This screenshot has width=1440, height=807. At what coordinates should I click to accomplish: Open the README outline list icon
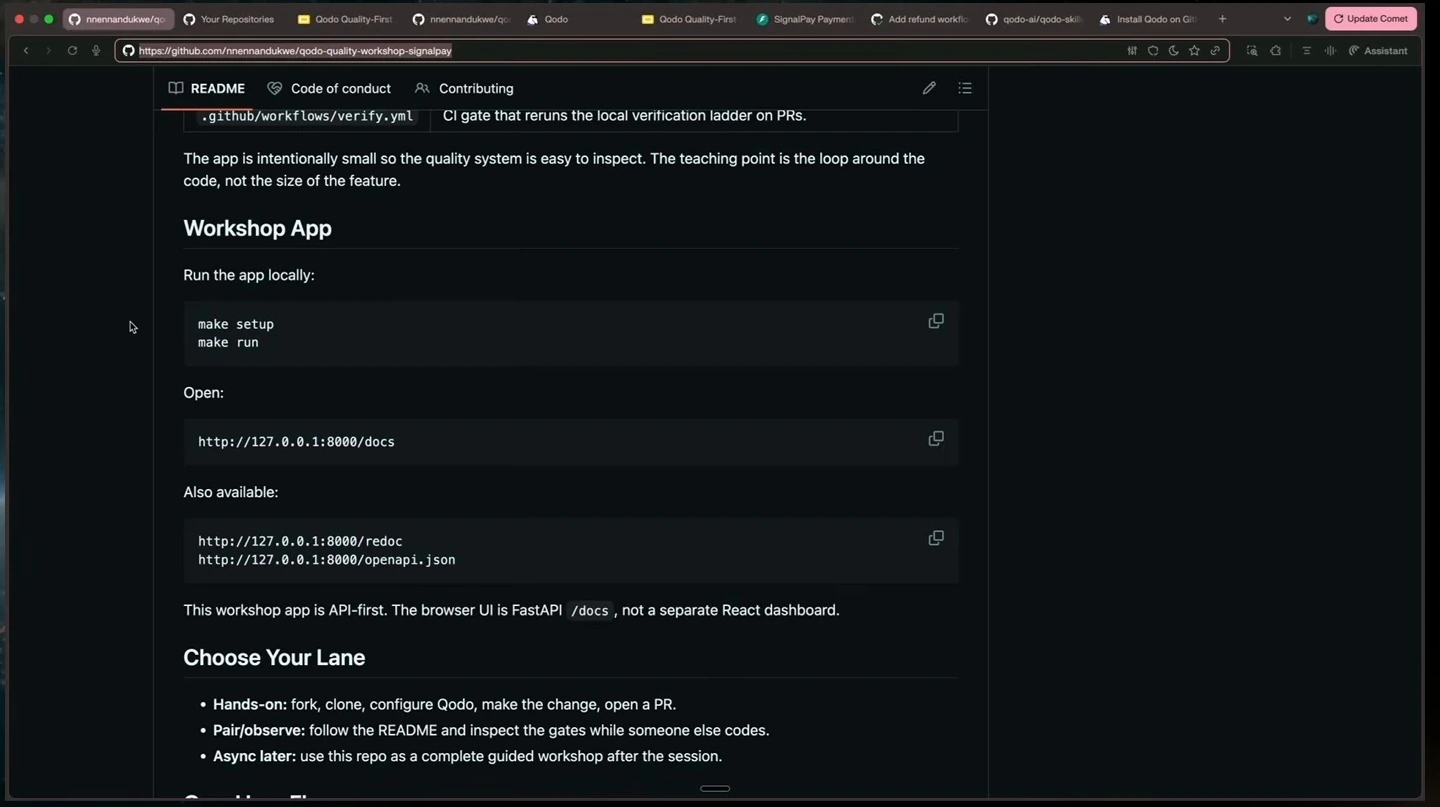[x=965, y=88]
